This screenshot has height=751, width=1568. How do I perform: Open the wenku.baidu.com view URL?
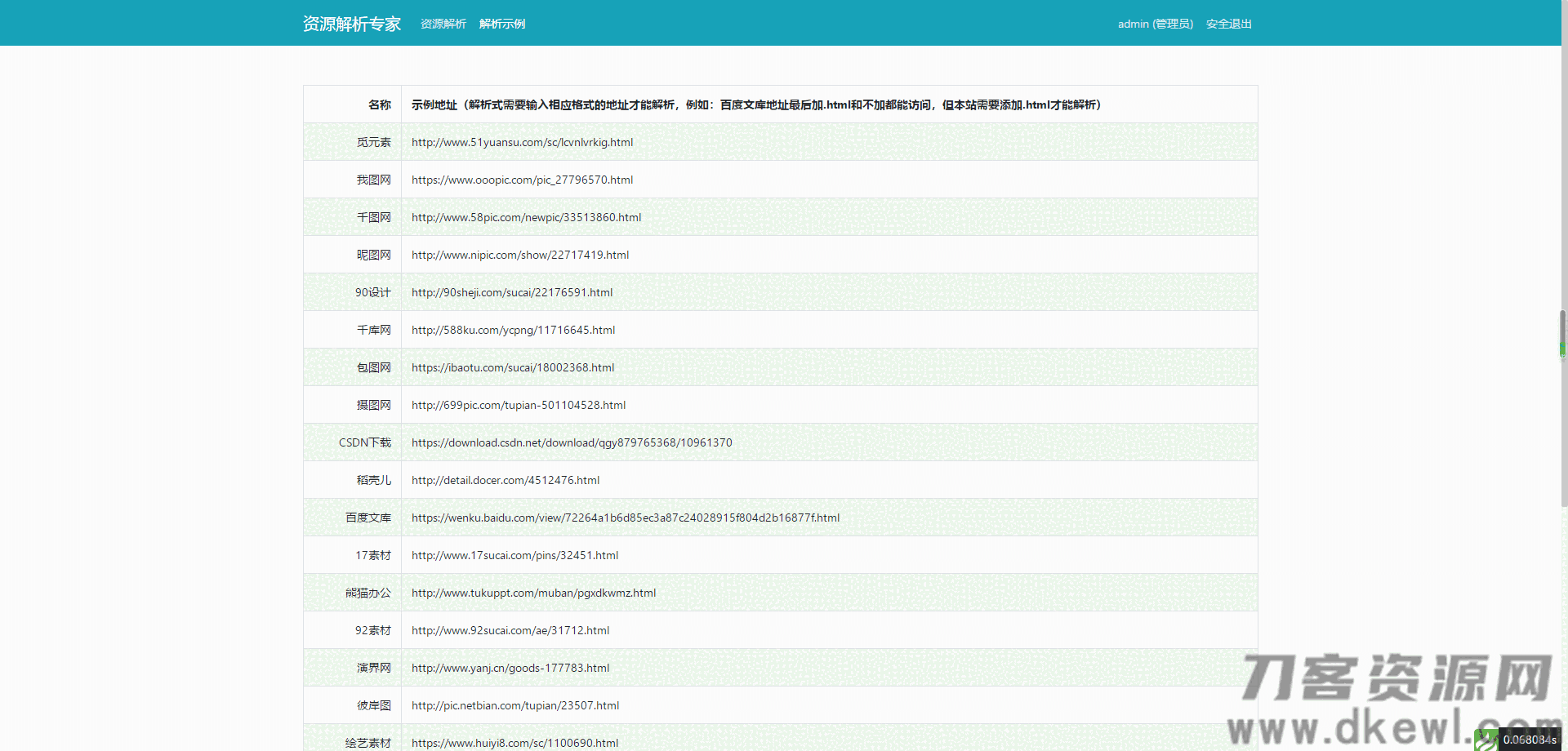pos(625,518)
